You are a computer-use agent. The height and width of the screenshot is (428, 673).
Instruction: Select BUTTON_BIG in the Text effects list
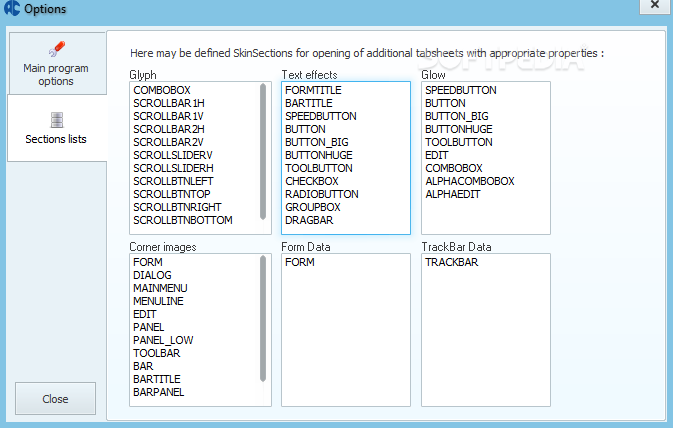(317, 142)
